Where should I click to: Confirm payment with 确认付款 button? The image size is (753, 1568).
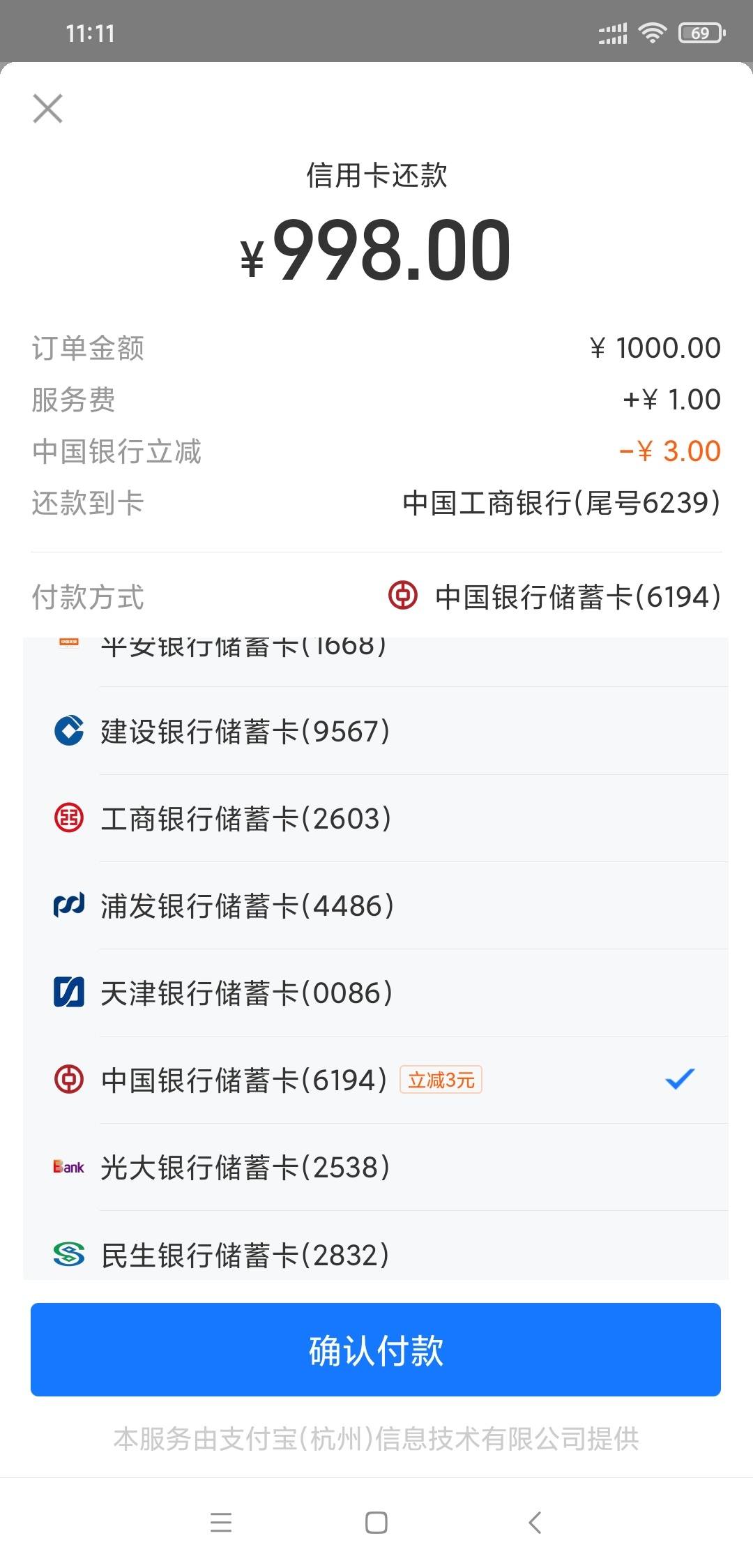point(376,1349)
